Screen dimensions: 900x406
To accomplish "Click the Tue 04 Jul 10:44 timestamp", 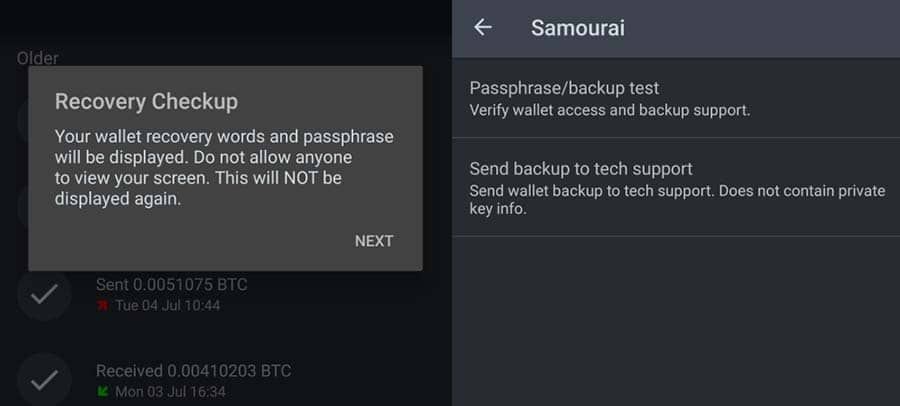I will click(x=167, y=305).
